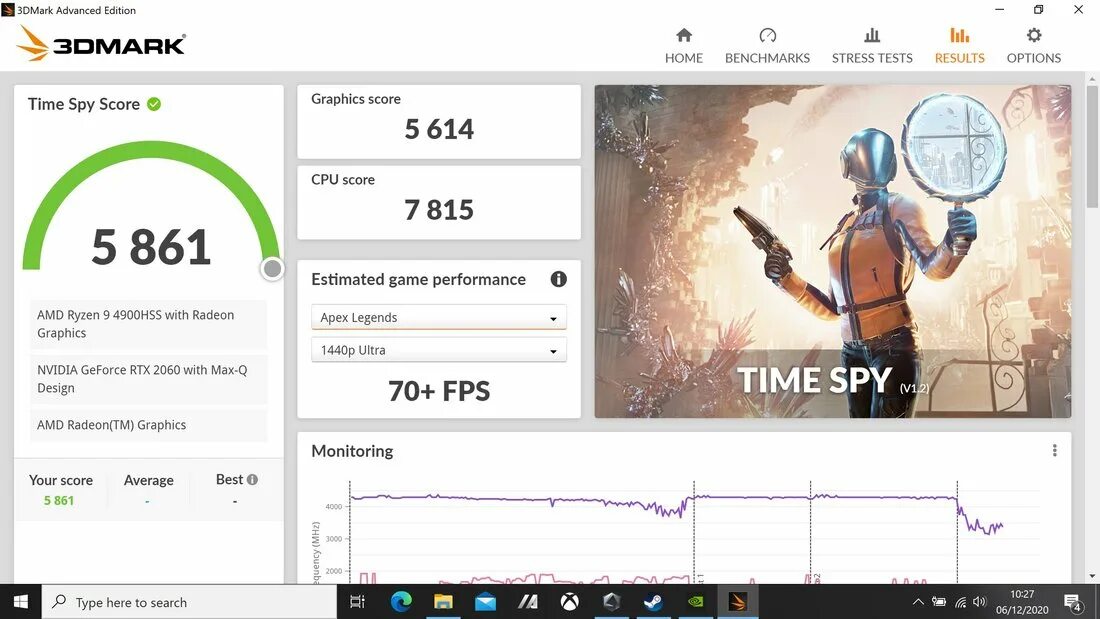Open Mail app from taskbar
Screen dimensions: 1100x619
pos(485,602)
